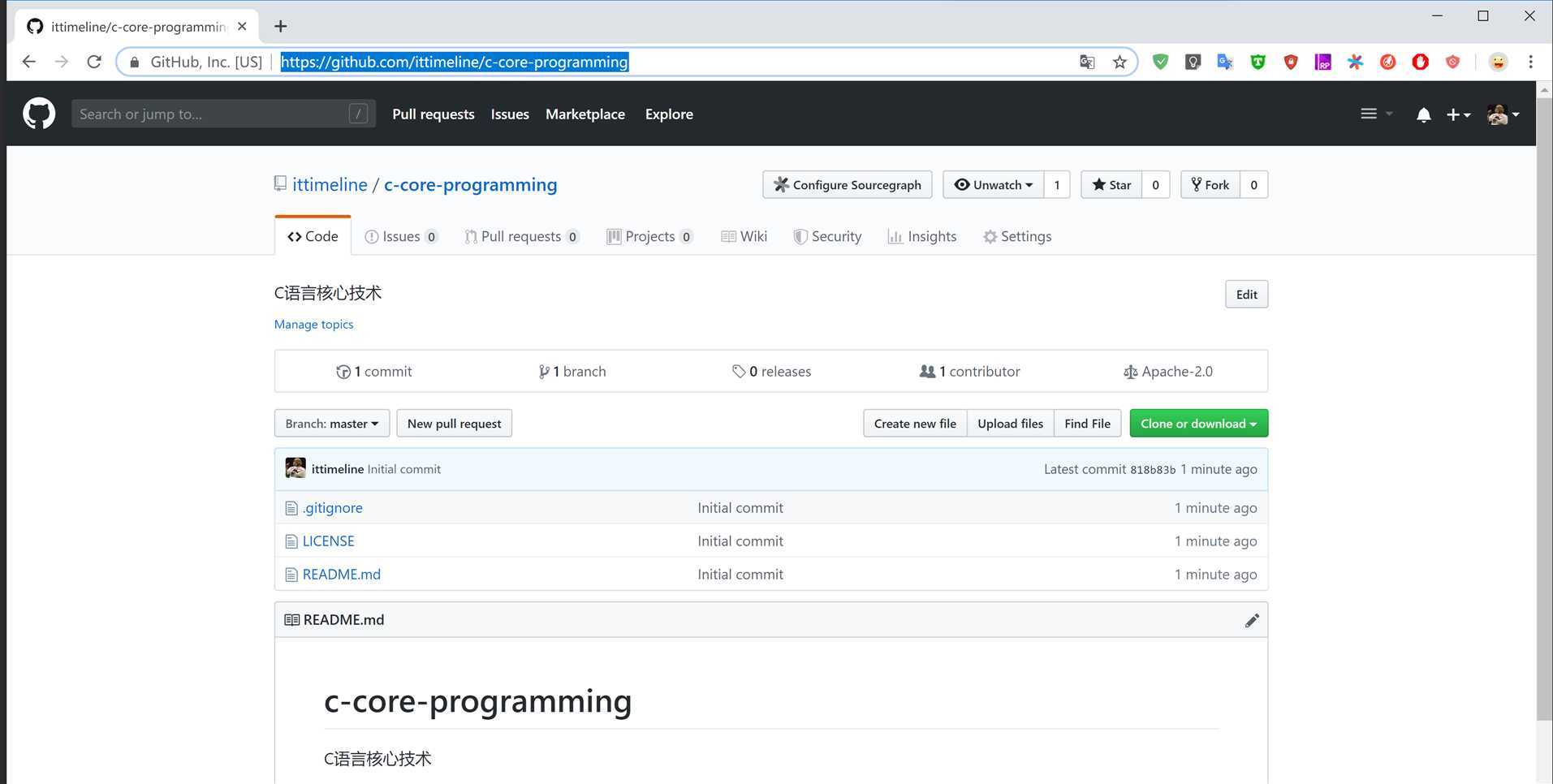Click the Sourcegraph asterisk extension icon
Image resolution: width=1553 pixels, height=784 pixels.
[1355, 62]
